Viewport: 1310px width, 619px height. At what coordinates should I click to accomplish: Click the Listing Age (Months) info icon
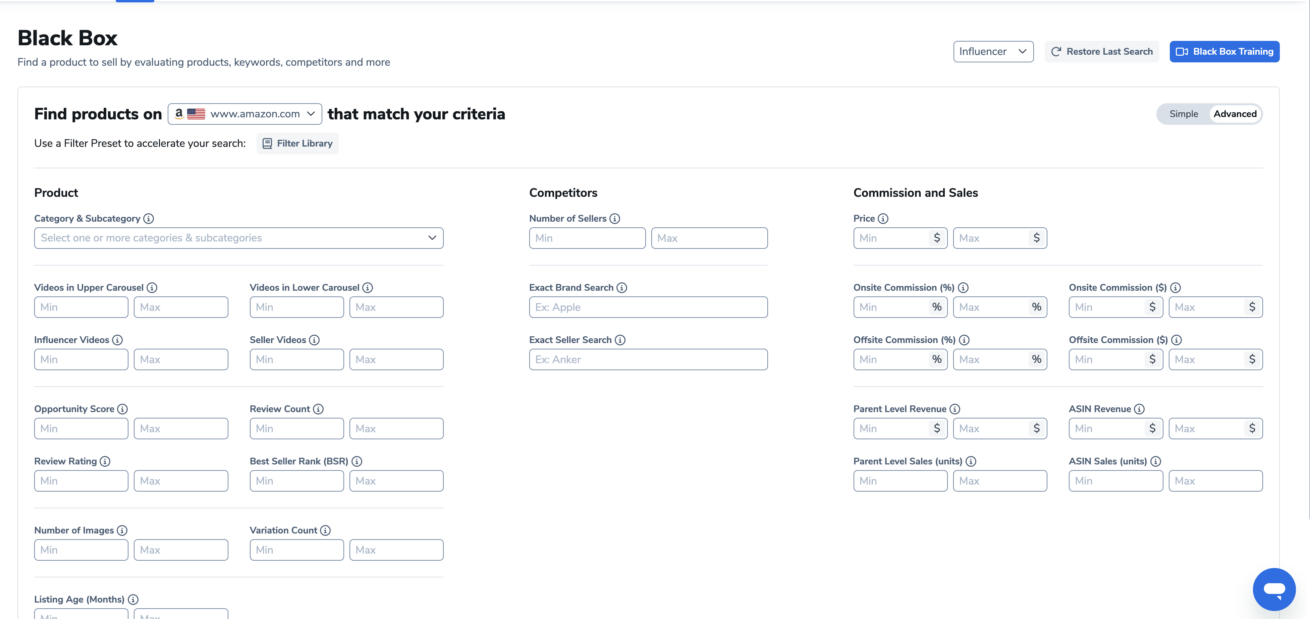tap(133, 600)
